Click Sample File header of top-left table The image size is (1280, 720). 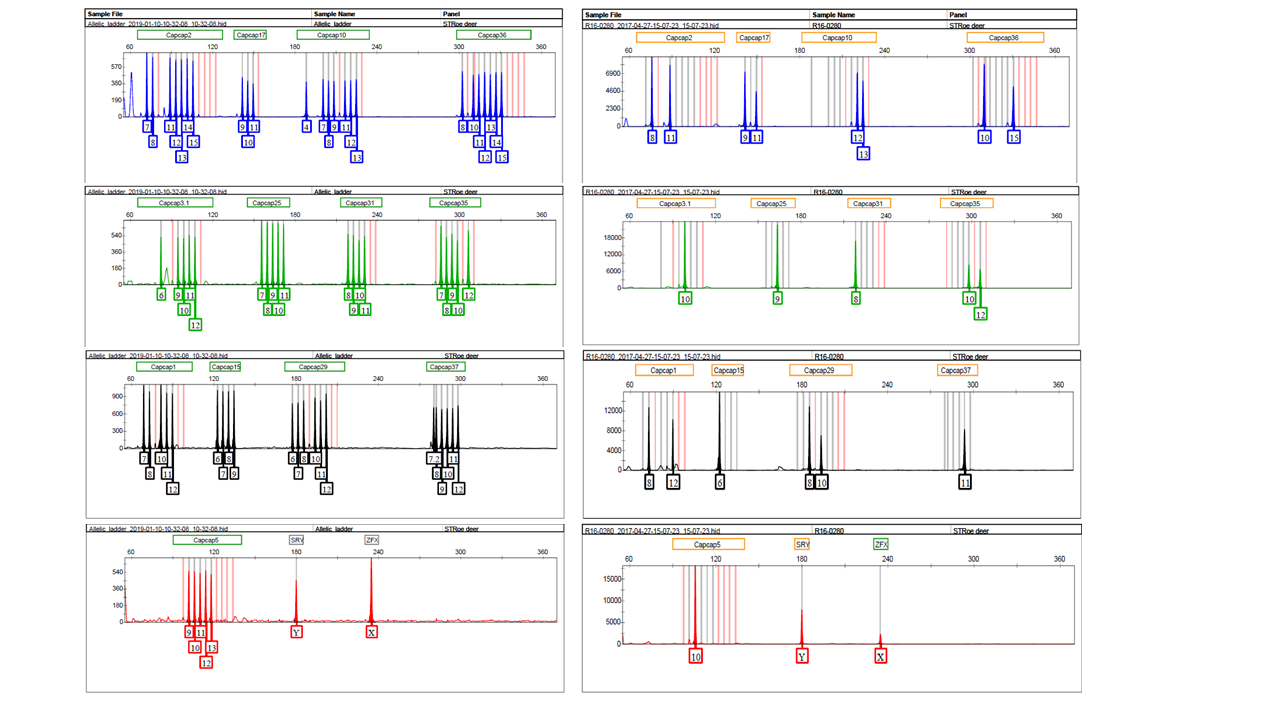click(105, 15)
